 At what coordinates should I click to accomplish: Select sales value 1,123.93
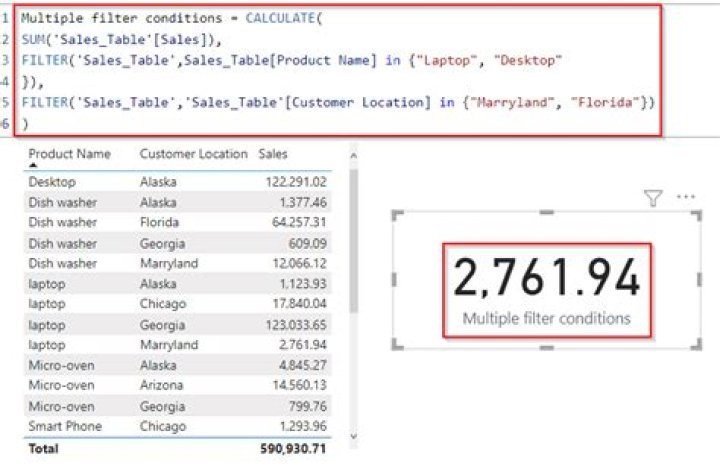click(303, 284)
